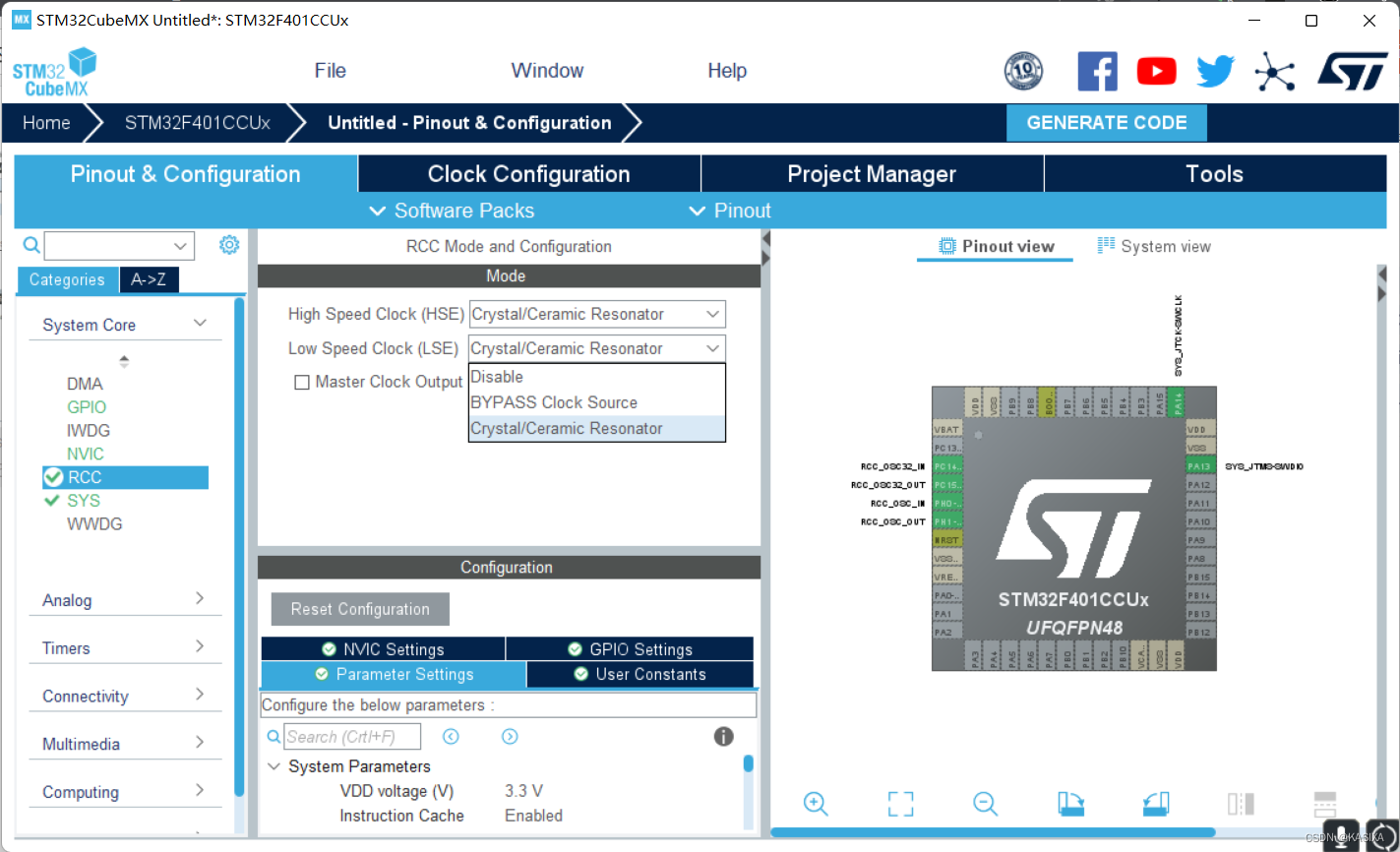
Task: Select the VBAT pin on the chip
Action: click(x=947, y=430)
